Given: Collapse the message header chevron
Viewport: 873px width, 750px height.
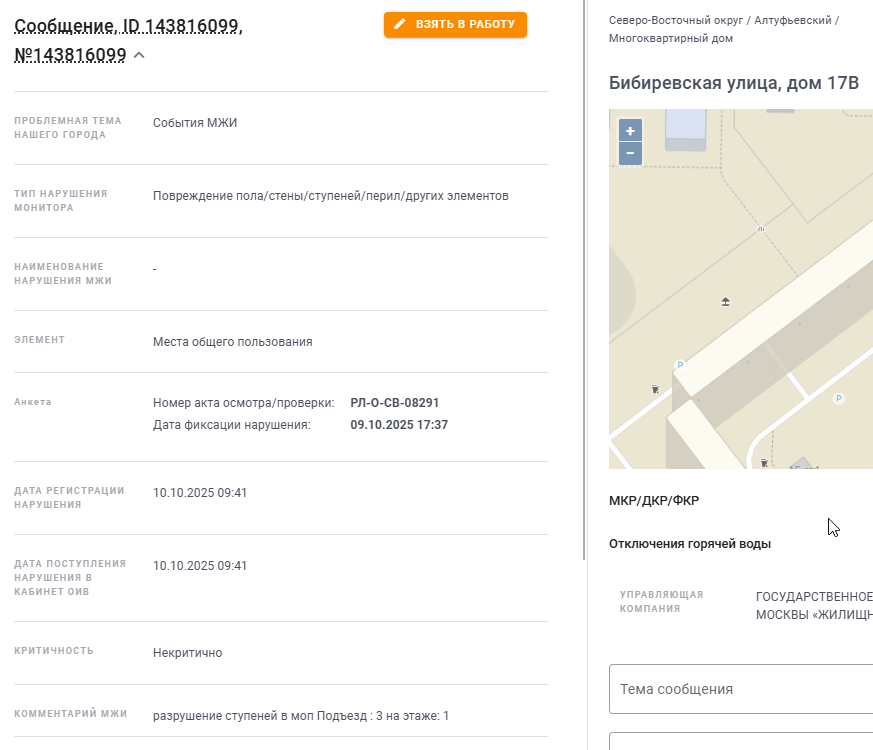Looking at the screenshot, I should click(x=139, y=55).
